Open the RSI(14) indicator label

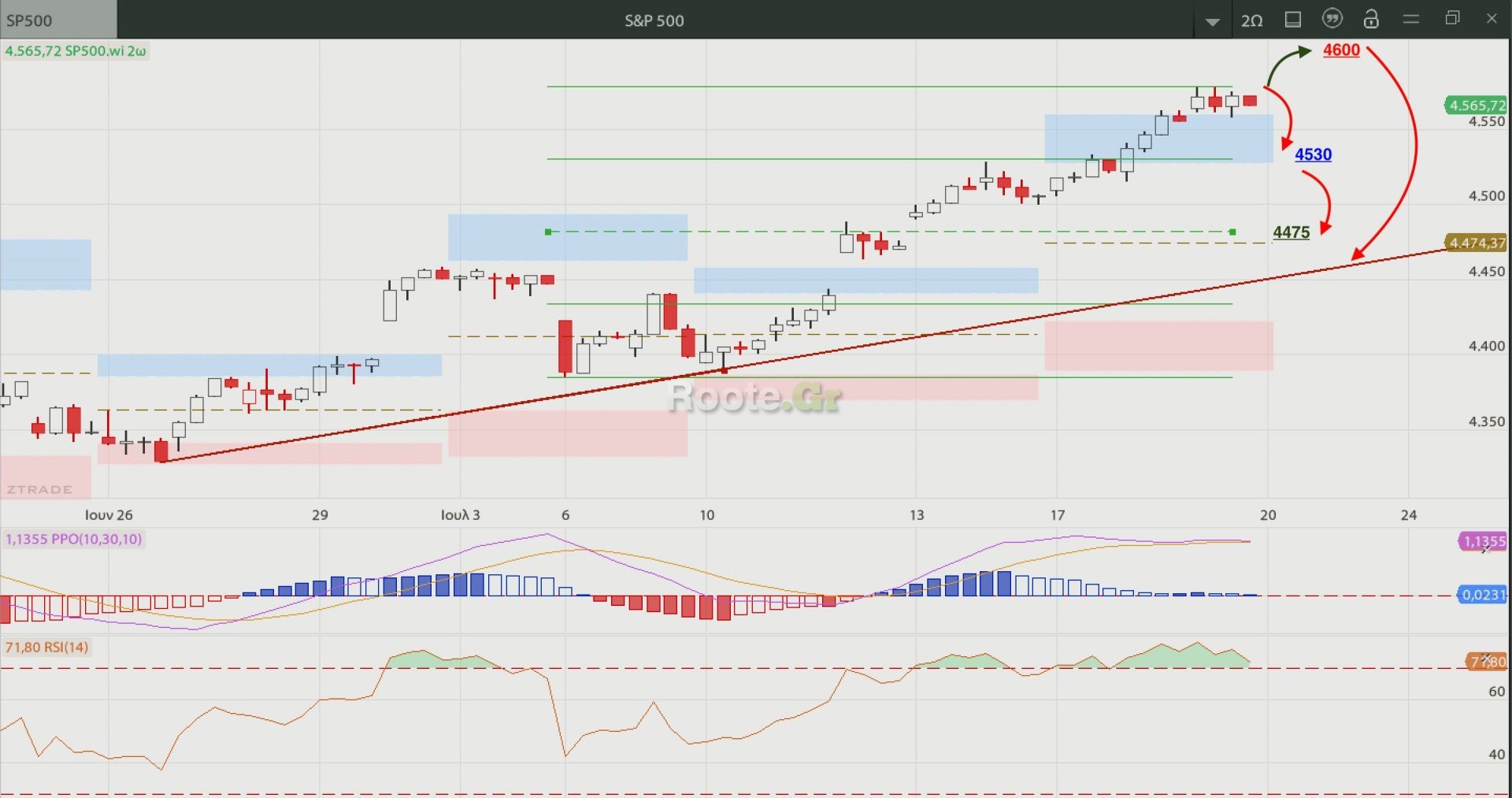pyautogui.click(x=47, y=648)
